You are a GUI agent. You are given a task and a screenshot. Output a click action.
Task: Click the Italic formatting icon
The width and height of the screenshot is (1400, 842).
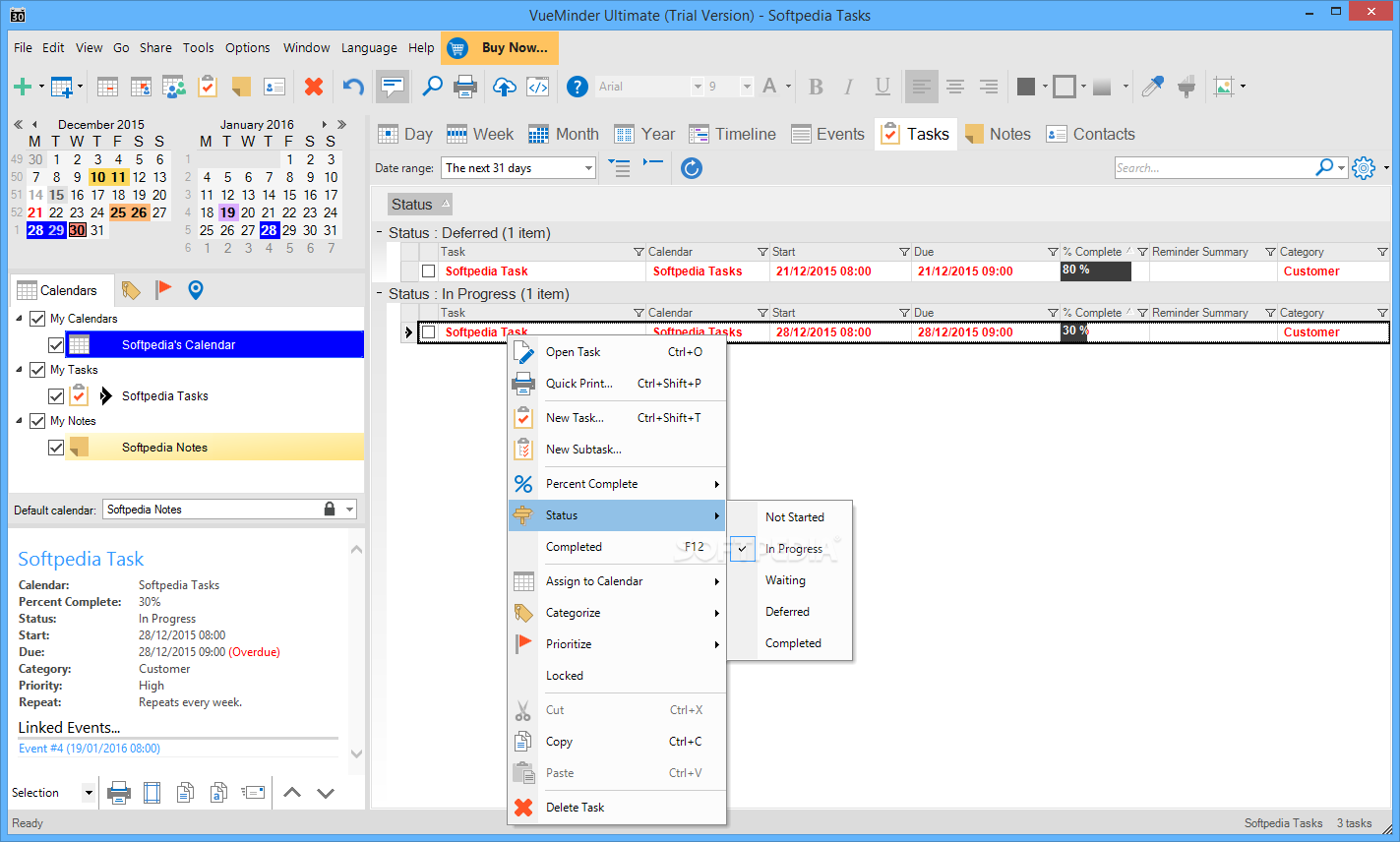(x=848, y=87)
